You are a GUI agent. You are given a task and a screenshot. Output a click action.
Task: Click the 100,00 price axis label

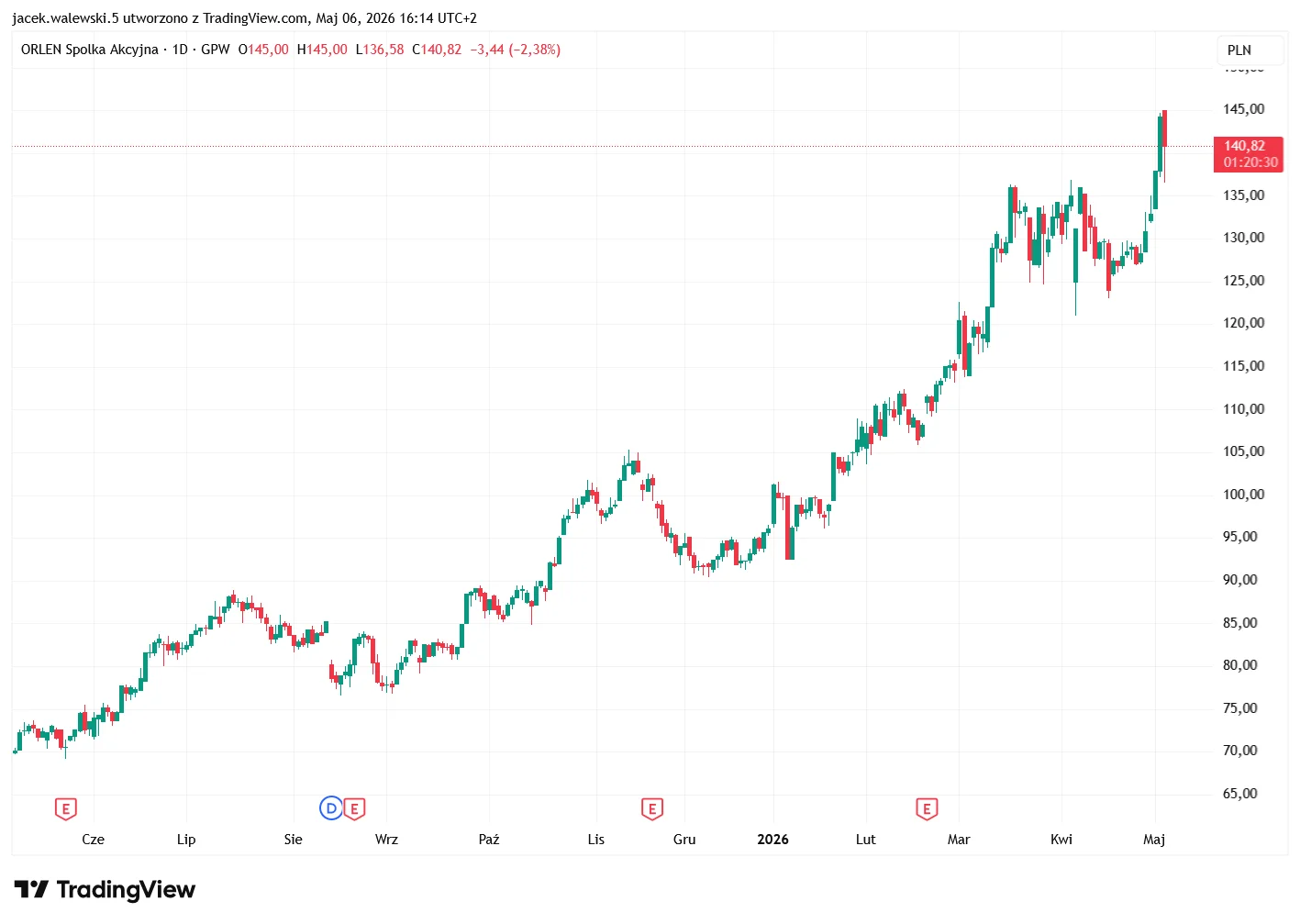pos(1243,494)
